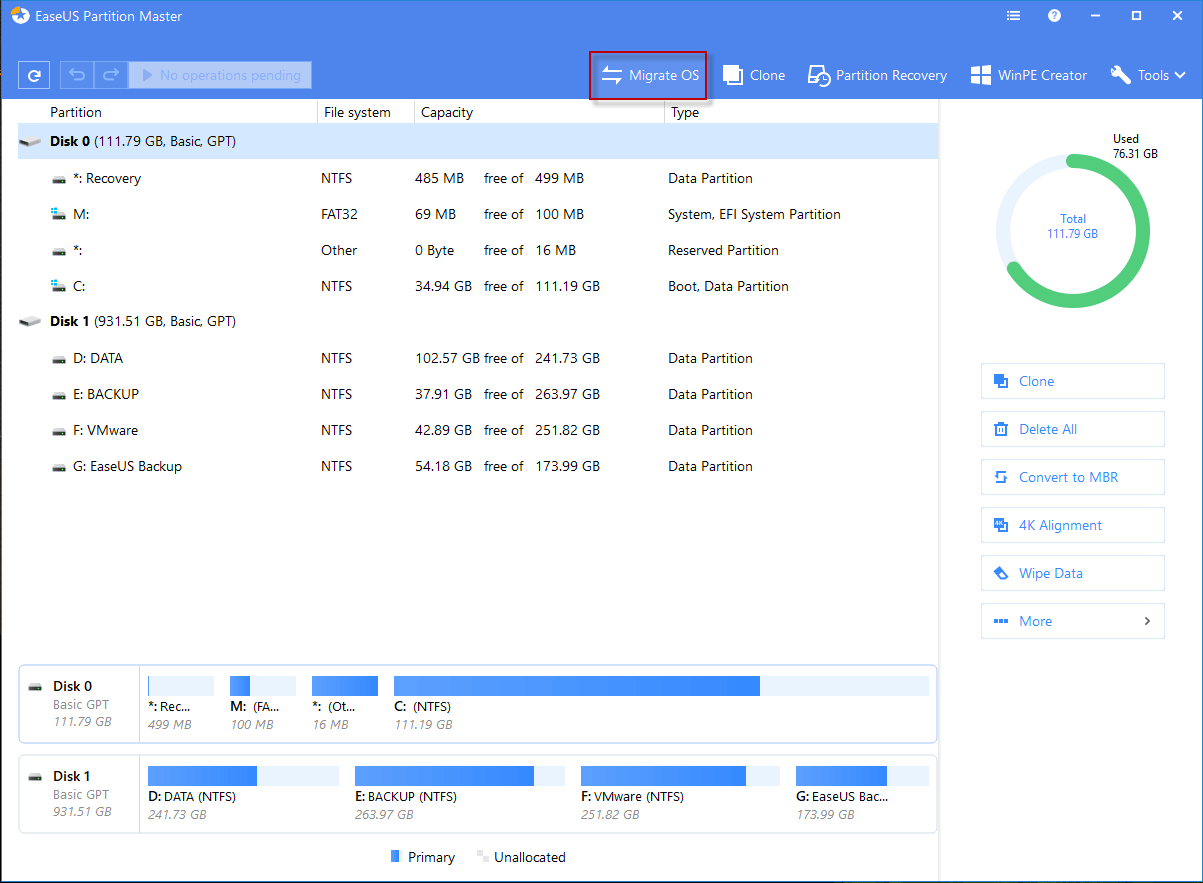Click the eraser icon beside Wipe Data
Screen dimensions: 1203x883
click(1000, 573)
